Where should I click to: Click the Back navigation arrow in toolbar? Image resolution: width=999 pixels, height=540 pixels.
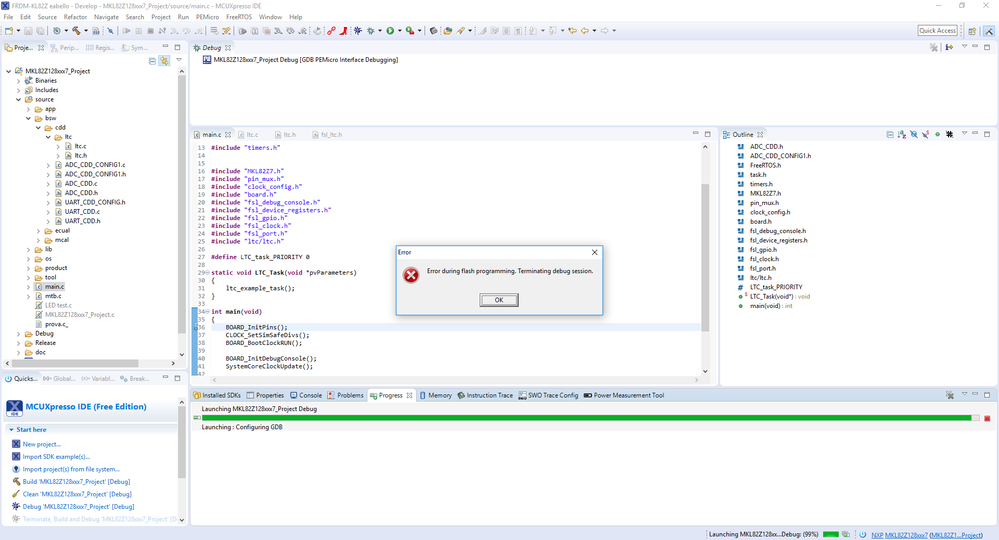pyautogui.click(x=585, y=31)
